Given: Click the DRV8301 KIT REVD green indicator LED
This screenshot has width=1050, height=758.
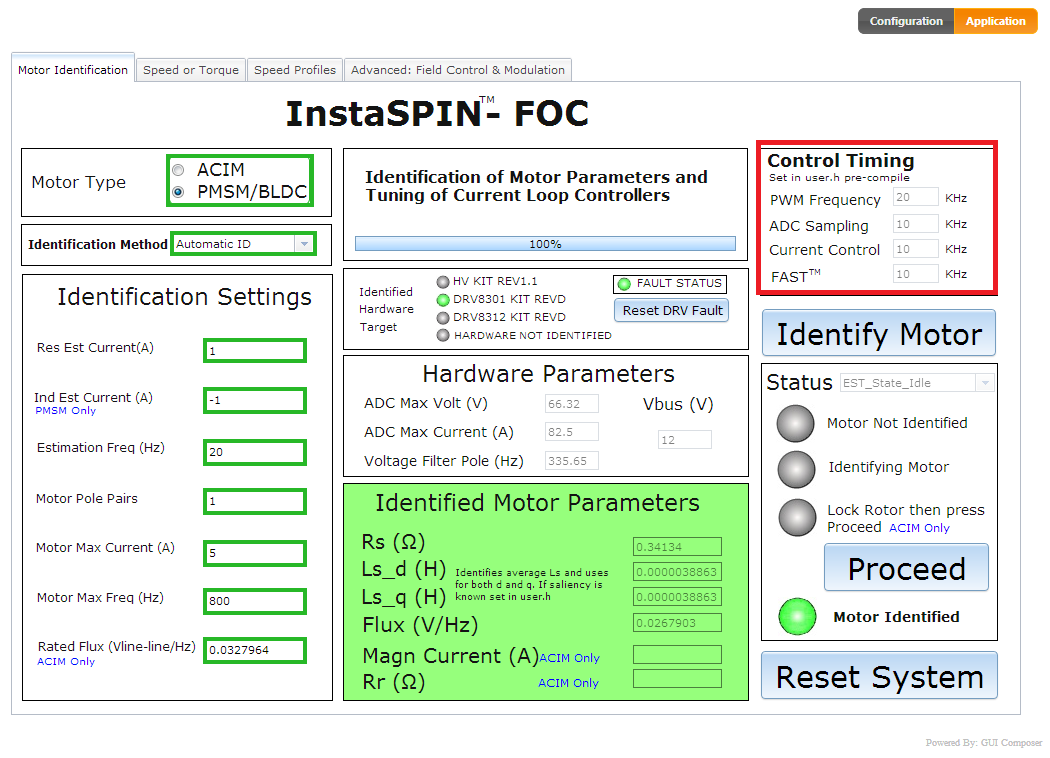Looking at the screenshot, I should coord(443,300).
